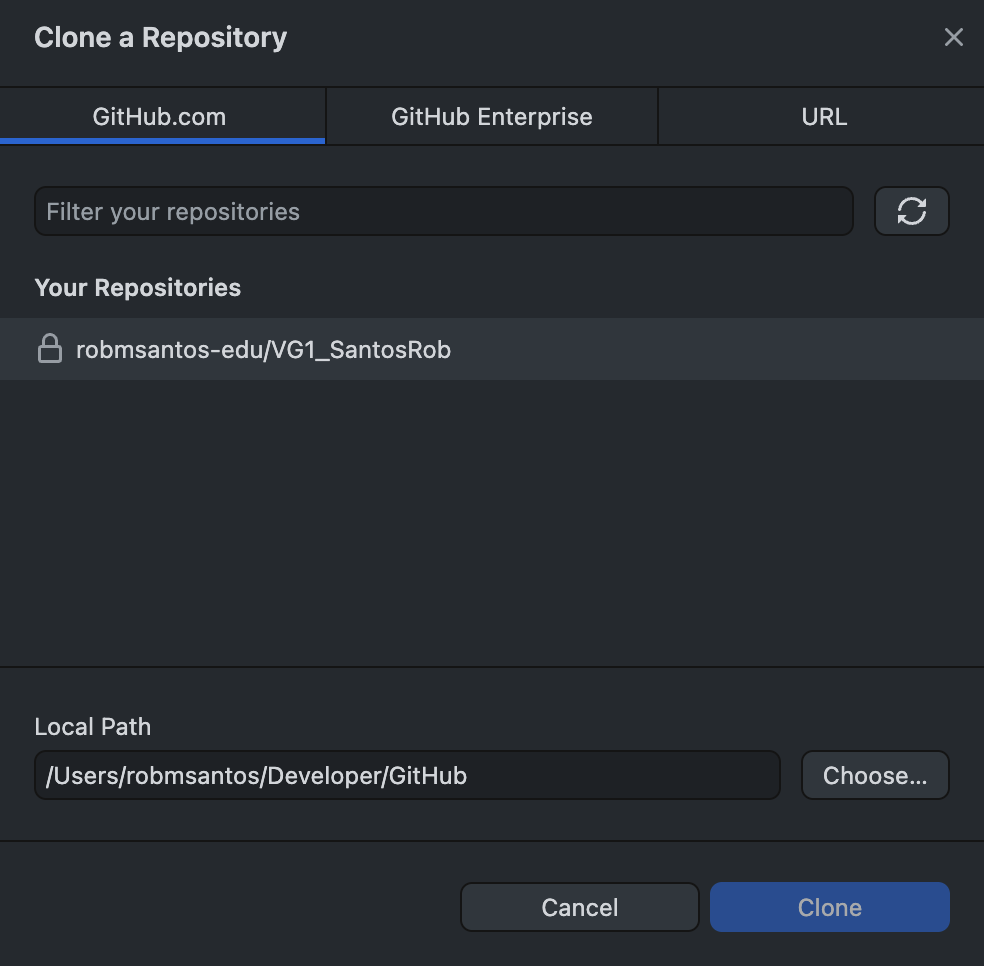Screen dimensions: 984x966
Task: Click the divider line above Local Path
Action: point(490,667)
